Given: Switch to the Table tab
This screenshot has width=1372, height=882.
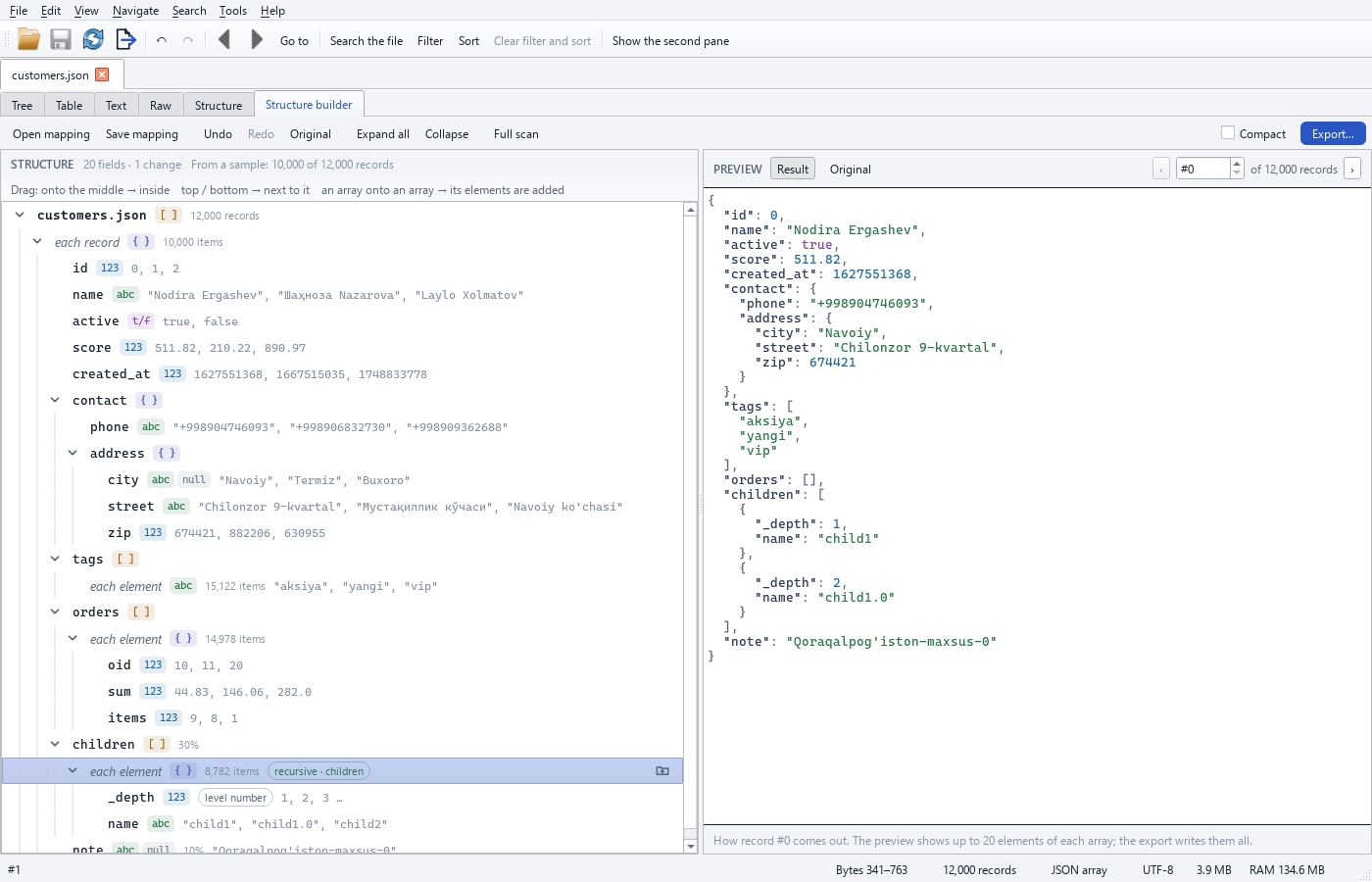Looking at the screenshot, I should [69, 105].
